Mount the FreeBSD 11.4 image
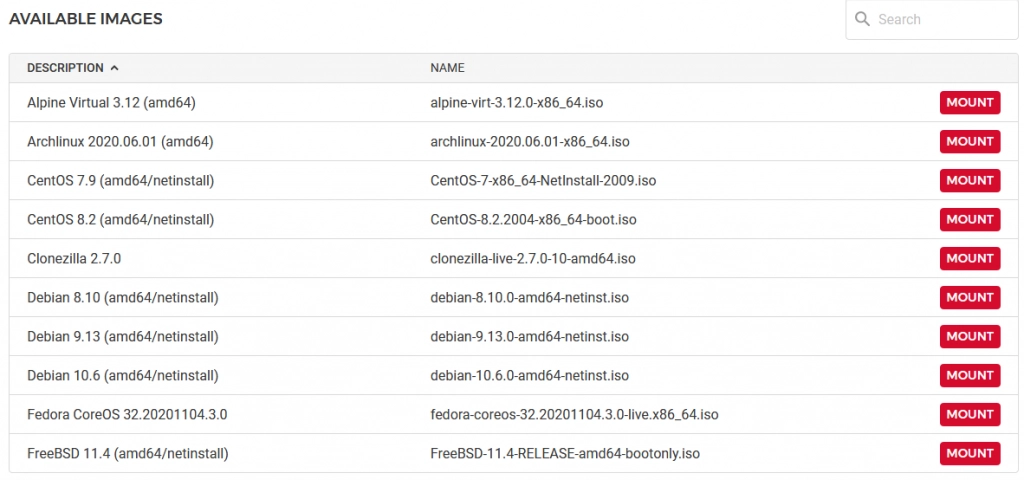 (x=969, y=453)
